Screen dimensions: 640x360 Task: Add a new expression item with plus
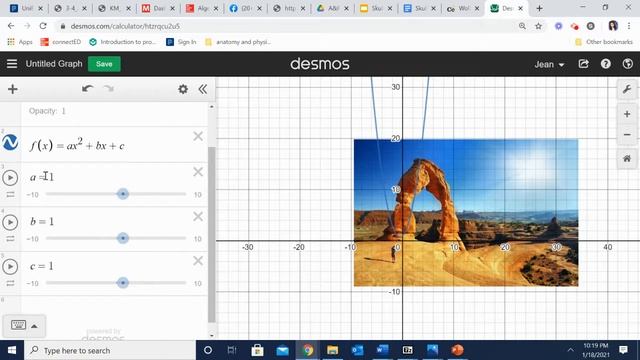click(x=13, y=89)
